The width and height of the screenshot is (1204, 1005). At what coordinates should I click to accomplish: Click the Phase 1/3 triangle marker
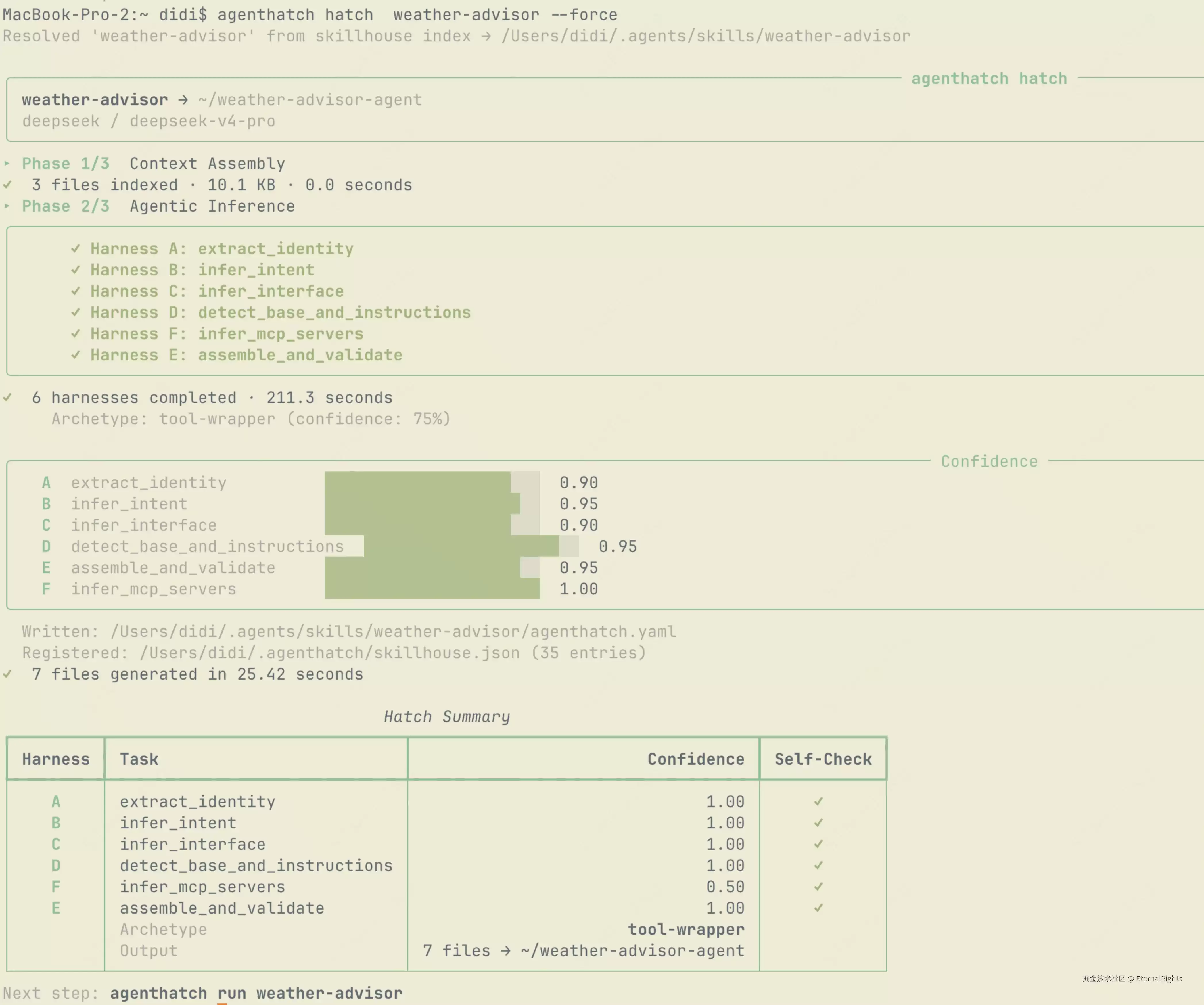pyautogui.click(x=7, y=163)
